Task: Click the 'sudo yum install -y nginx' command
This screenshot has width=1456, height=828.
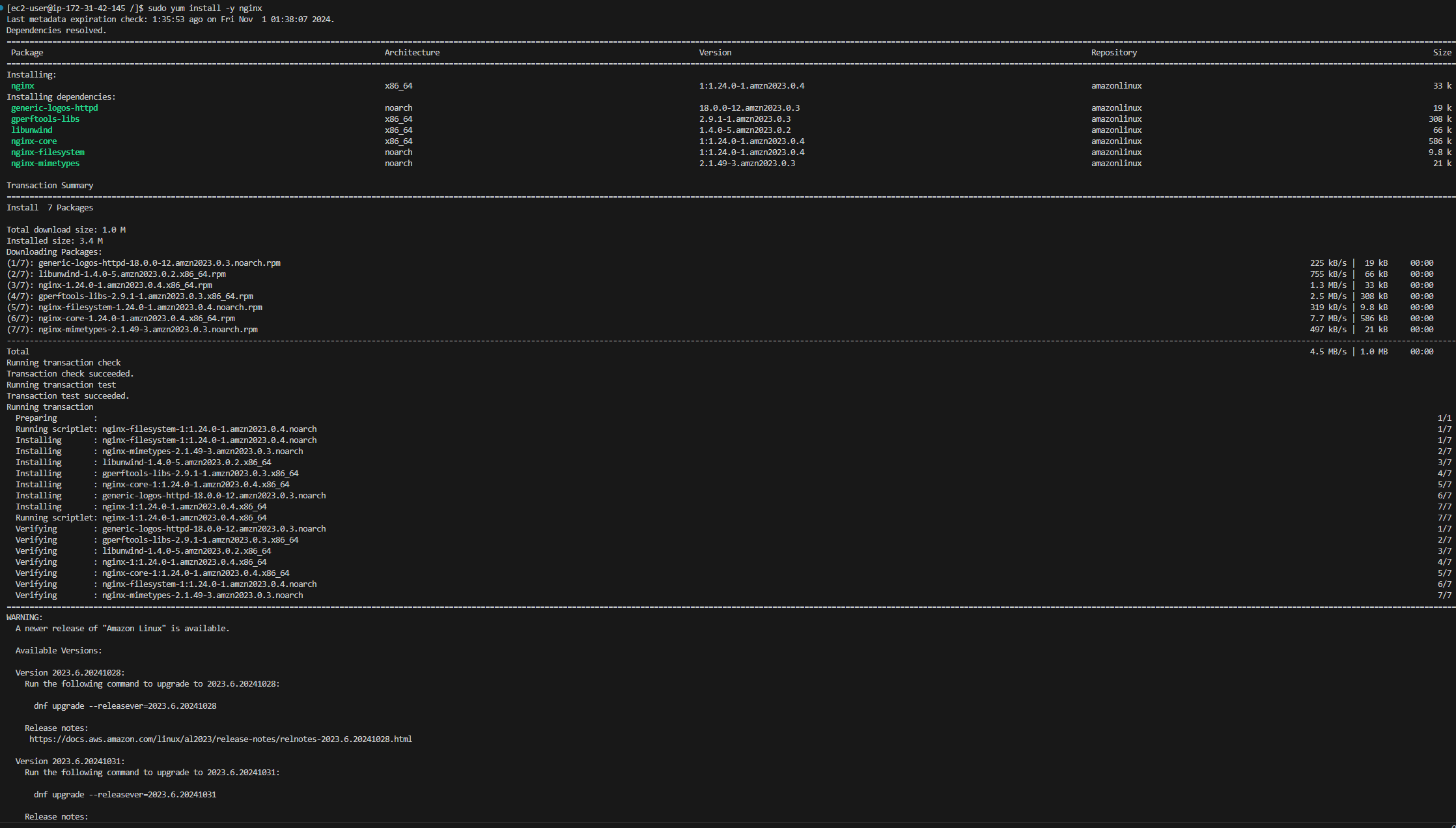Action: point(204,8)
